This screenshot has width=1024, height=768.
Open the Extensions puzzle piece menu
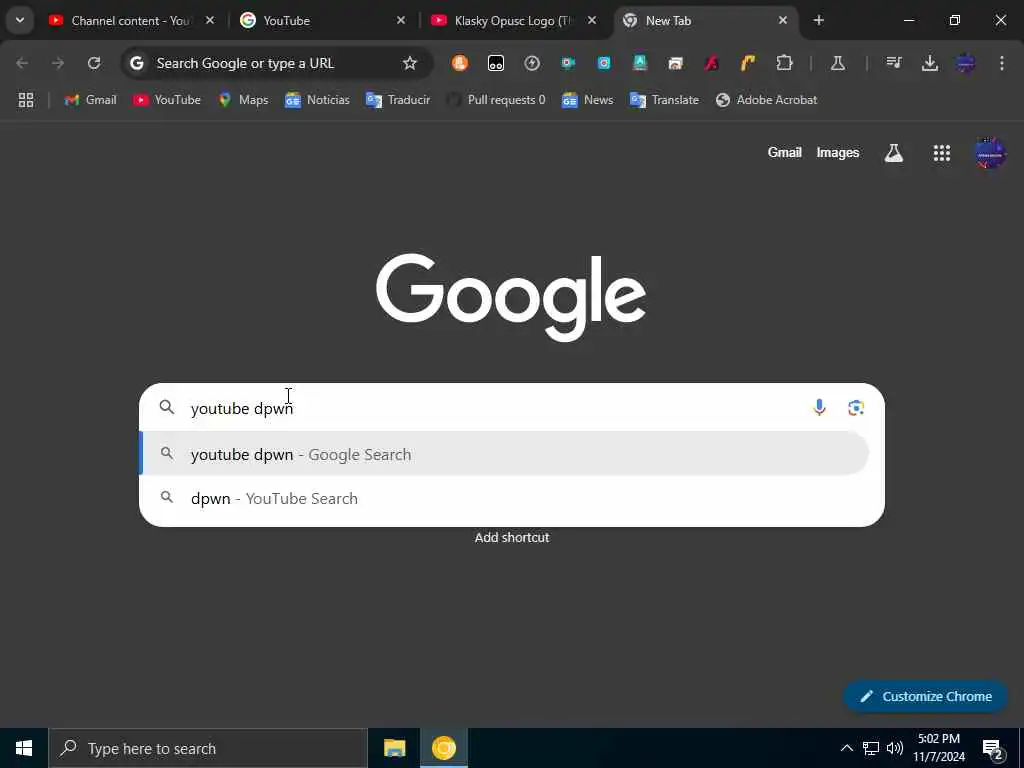(x=784, y=63)
